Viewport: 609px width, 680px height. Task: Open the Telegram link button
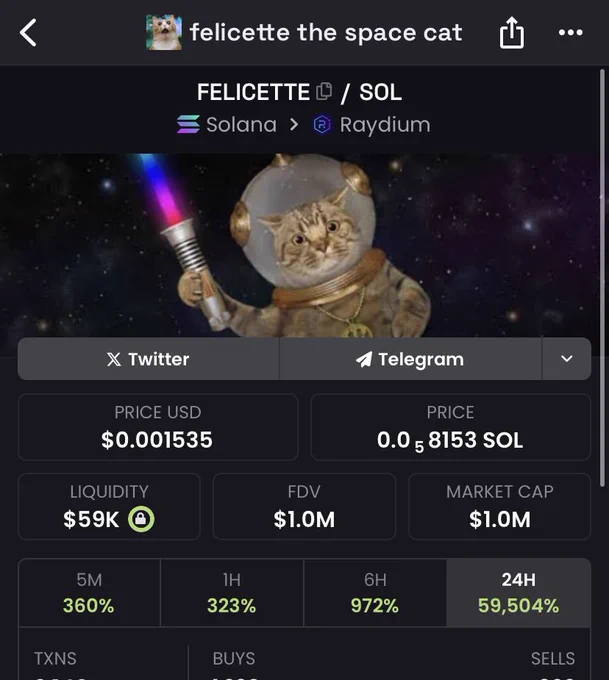pyautogui.click(x=410, y=359)
